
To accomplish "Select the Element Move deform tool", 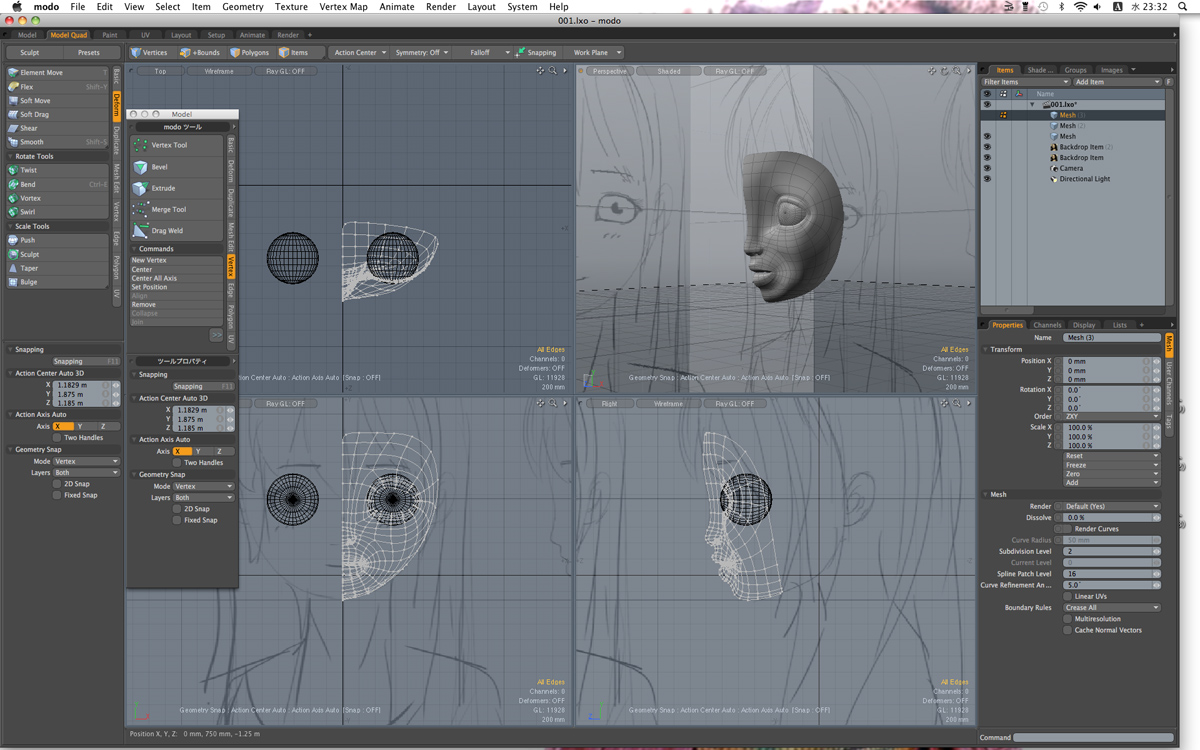I will pos(41,73).
